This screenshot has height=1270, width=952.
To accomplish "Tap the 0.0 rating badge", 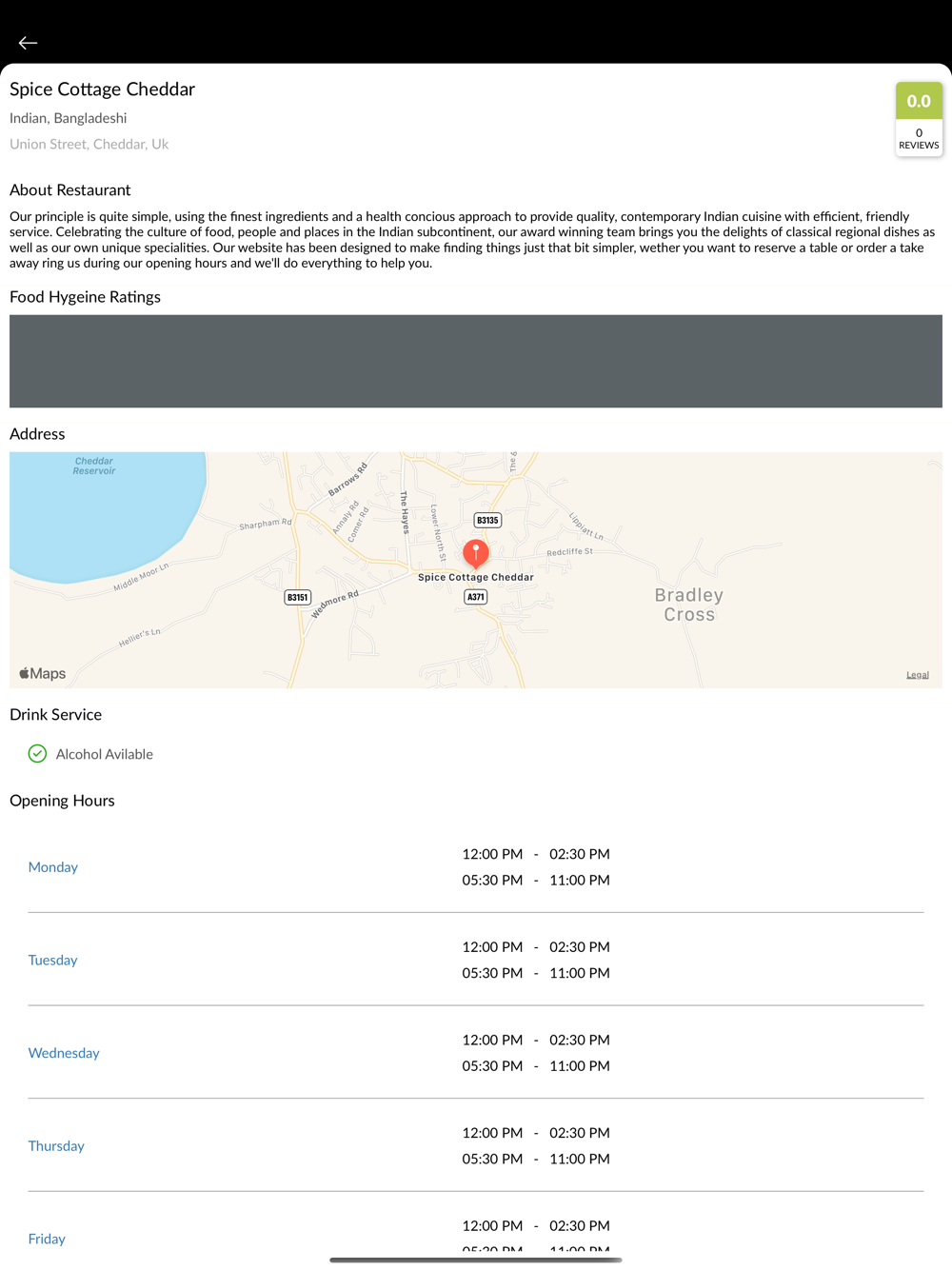I will pyautogui.click(x=919, y=101).
